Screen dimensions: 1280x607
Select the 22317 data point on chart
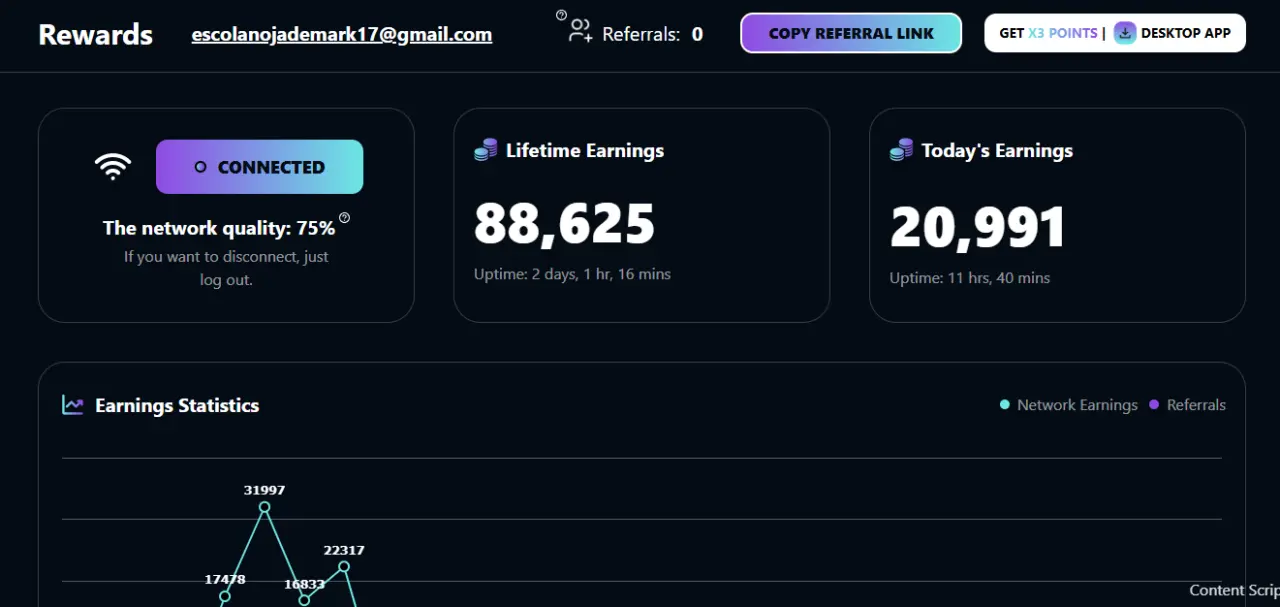click(344, 567)
